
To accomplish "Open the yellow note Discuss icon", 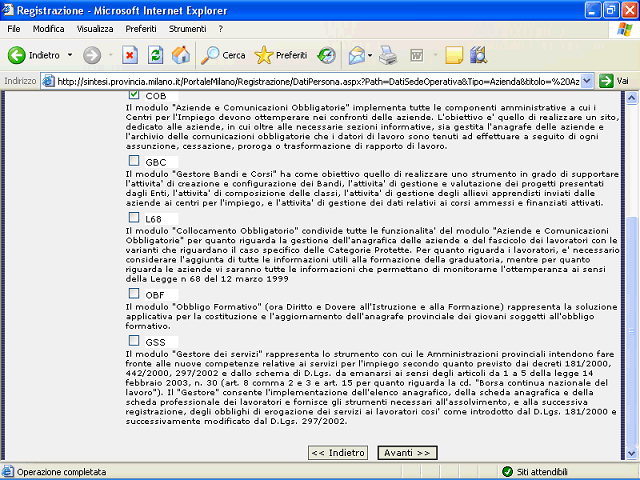I will click(454, 55).
